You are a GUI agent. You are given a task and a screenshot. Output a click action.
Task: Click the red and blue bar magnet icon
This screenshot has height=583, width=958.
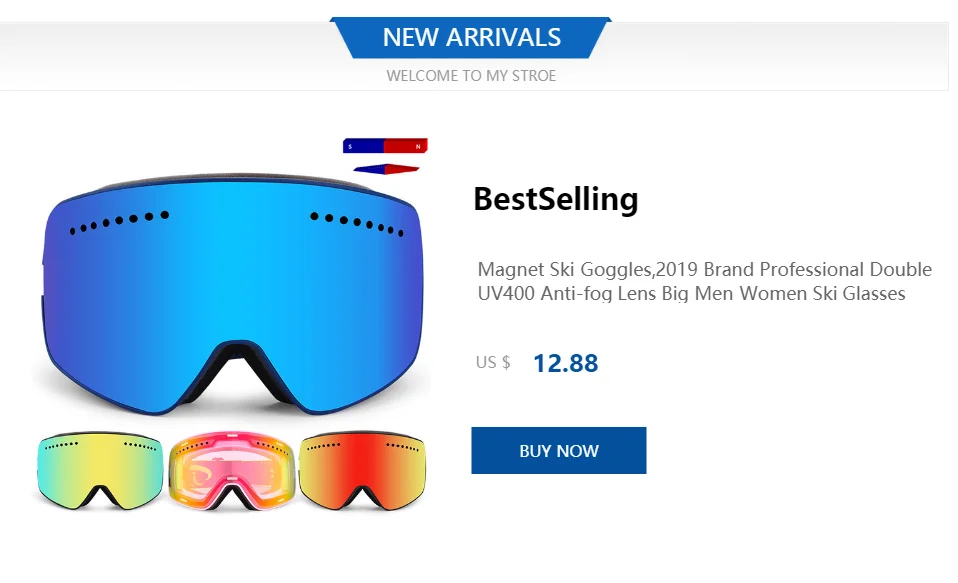tap(385, 145)
